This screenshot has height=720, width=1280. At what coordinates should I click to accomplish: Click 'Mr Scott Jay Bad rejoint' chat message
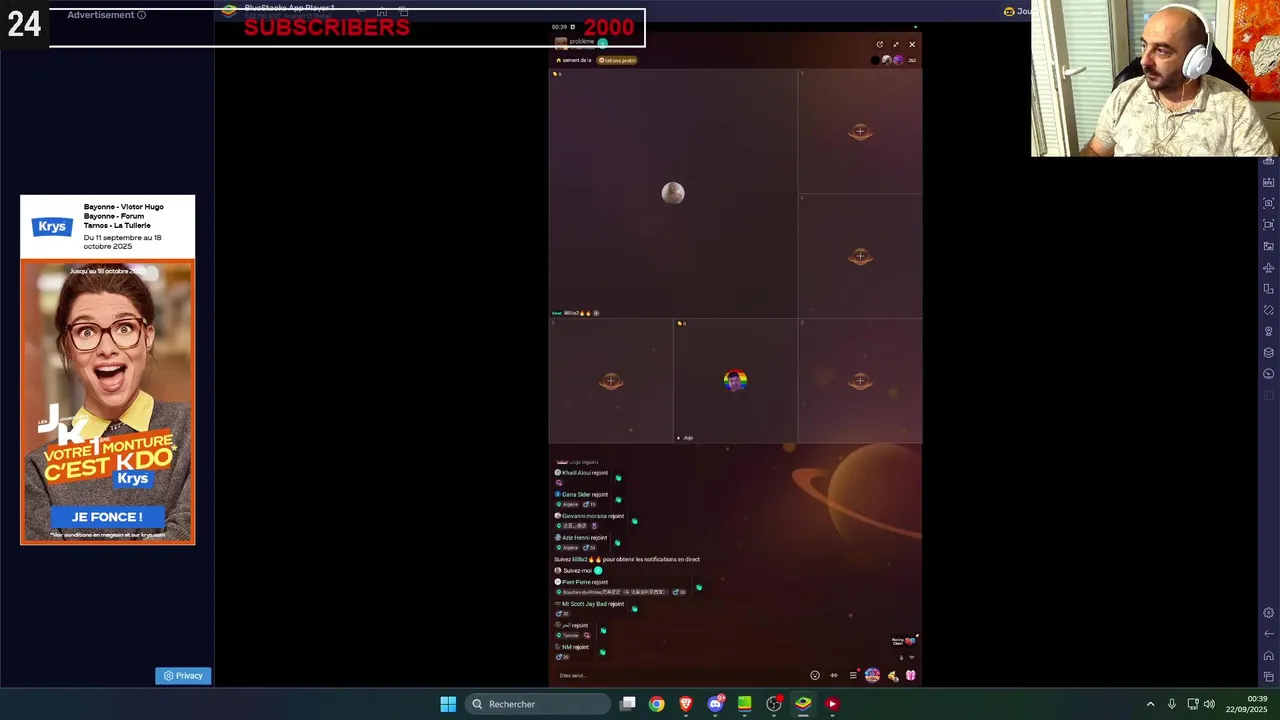click(x=593, y=604)
